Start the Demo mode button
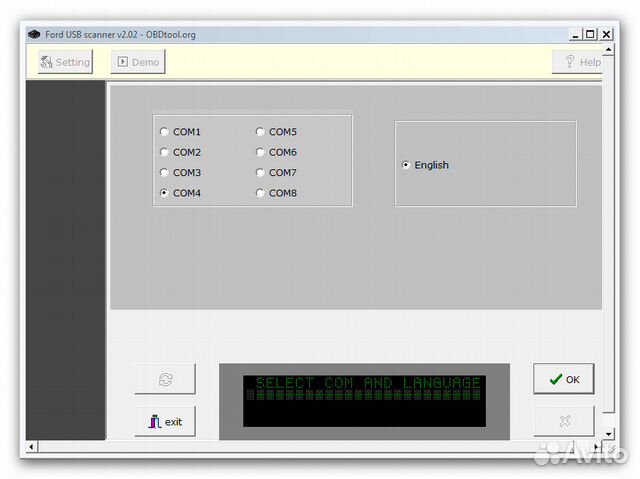 coord(138,62)
